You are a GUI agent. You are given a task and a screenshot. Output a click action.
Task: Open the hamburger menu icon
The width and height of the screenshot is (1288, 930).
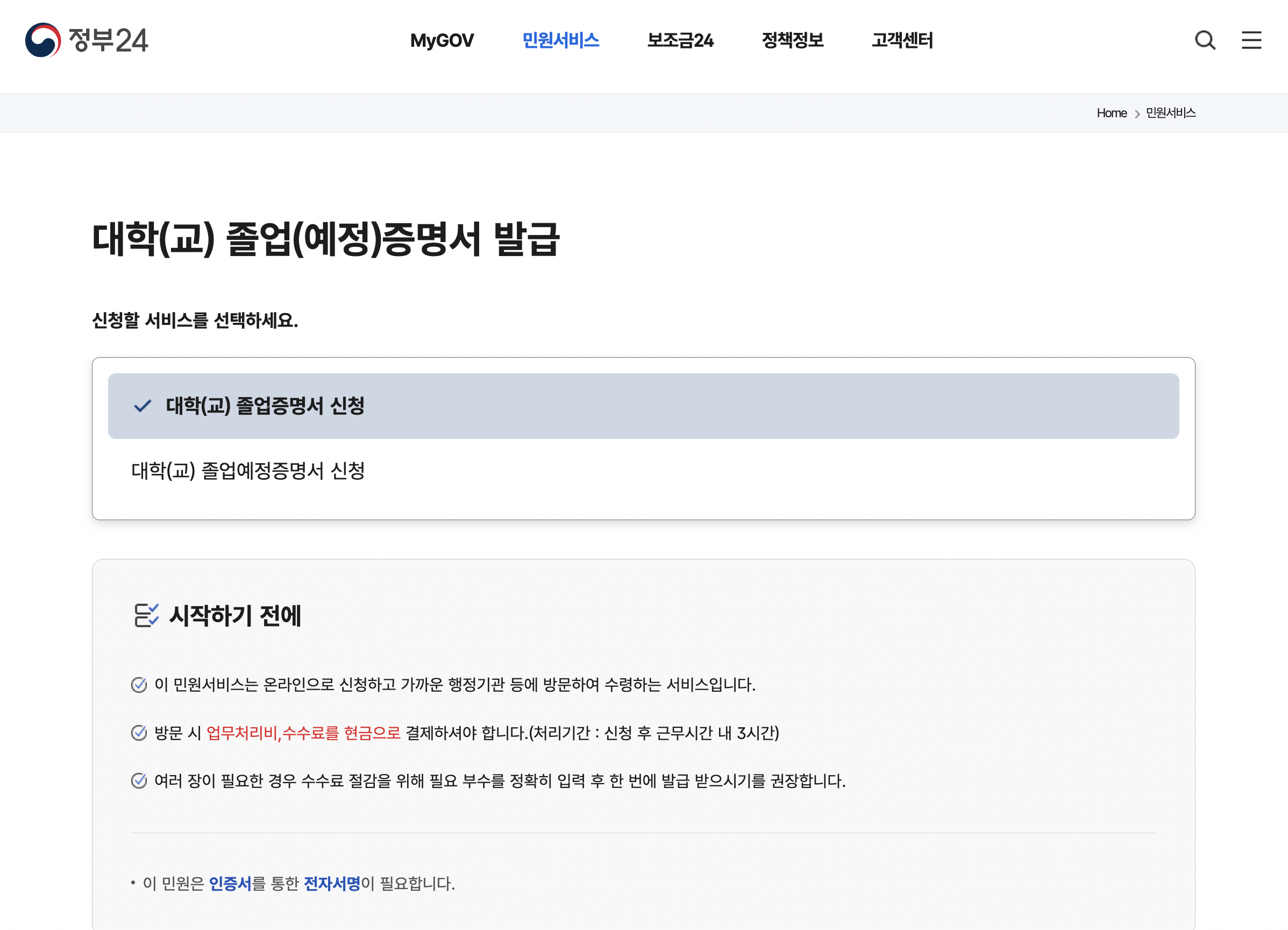(x=1251, y=40)
